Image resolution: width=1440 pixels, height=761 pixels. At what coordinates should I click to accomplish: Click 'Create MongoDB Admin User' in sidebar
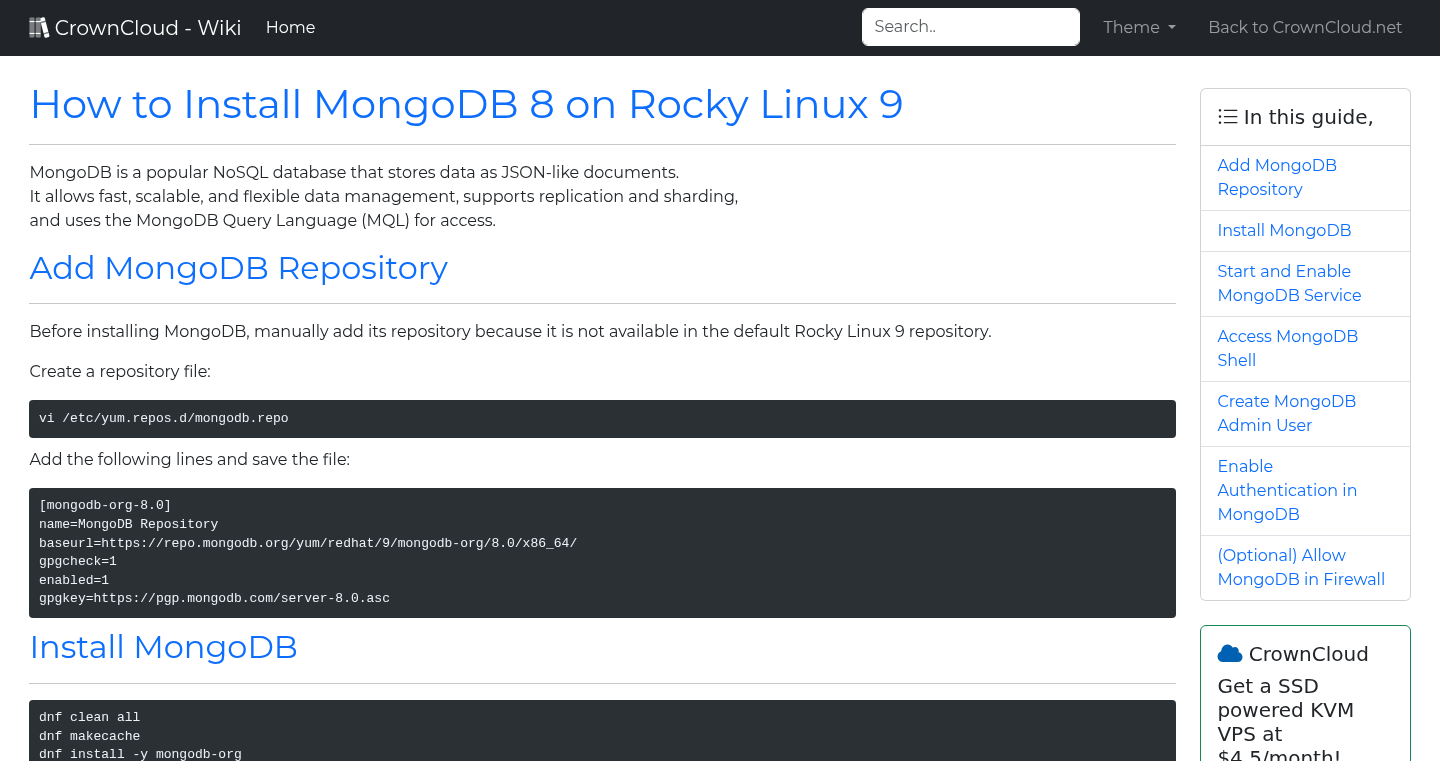[1286, 413]
